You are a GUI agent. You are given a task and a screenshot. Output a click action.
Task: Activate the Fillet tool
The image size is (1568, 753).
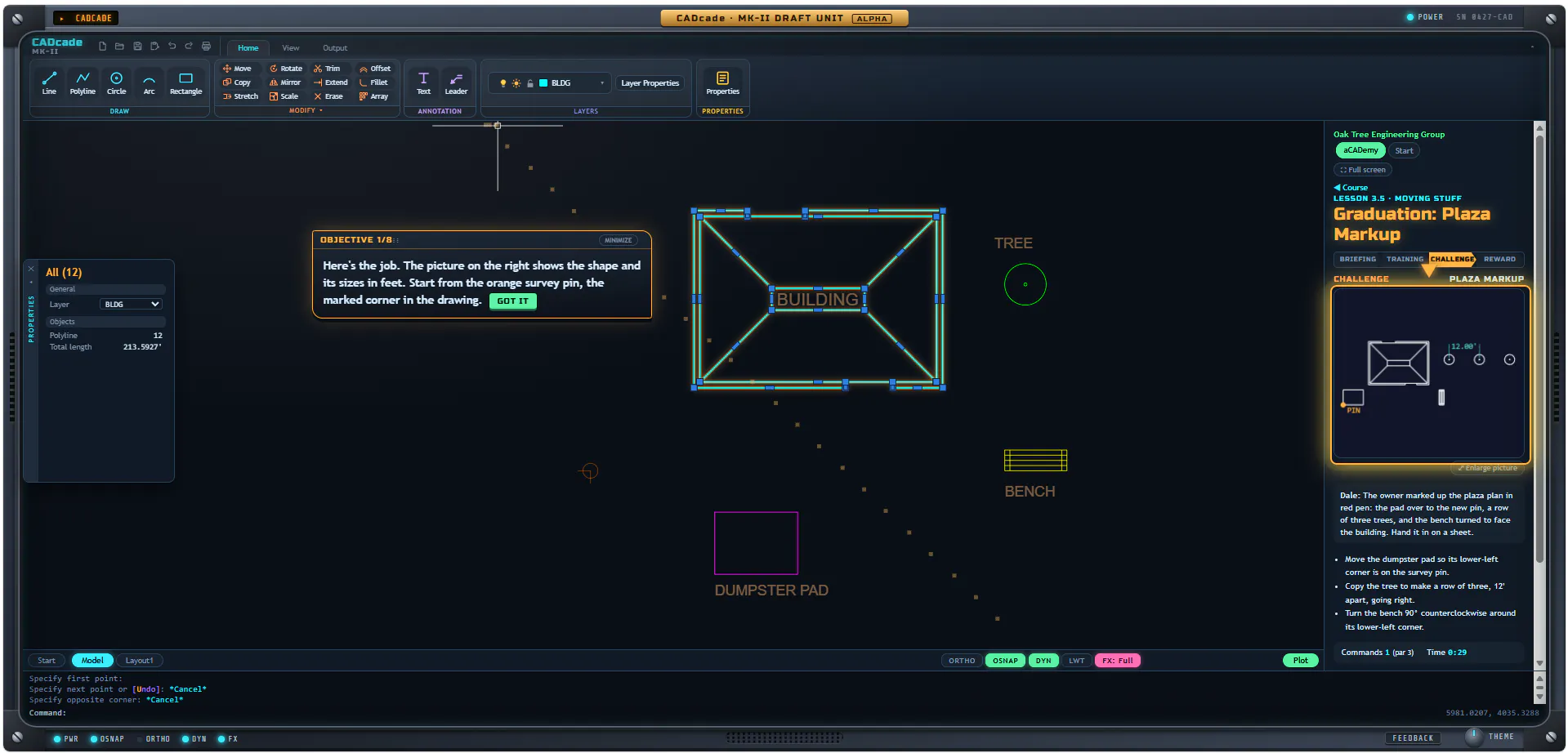[x=373, y=82]
